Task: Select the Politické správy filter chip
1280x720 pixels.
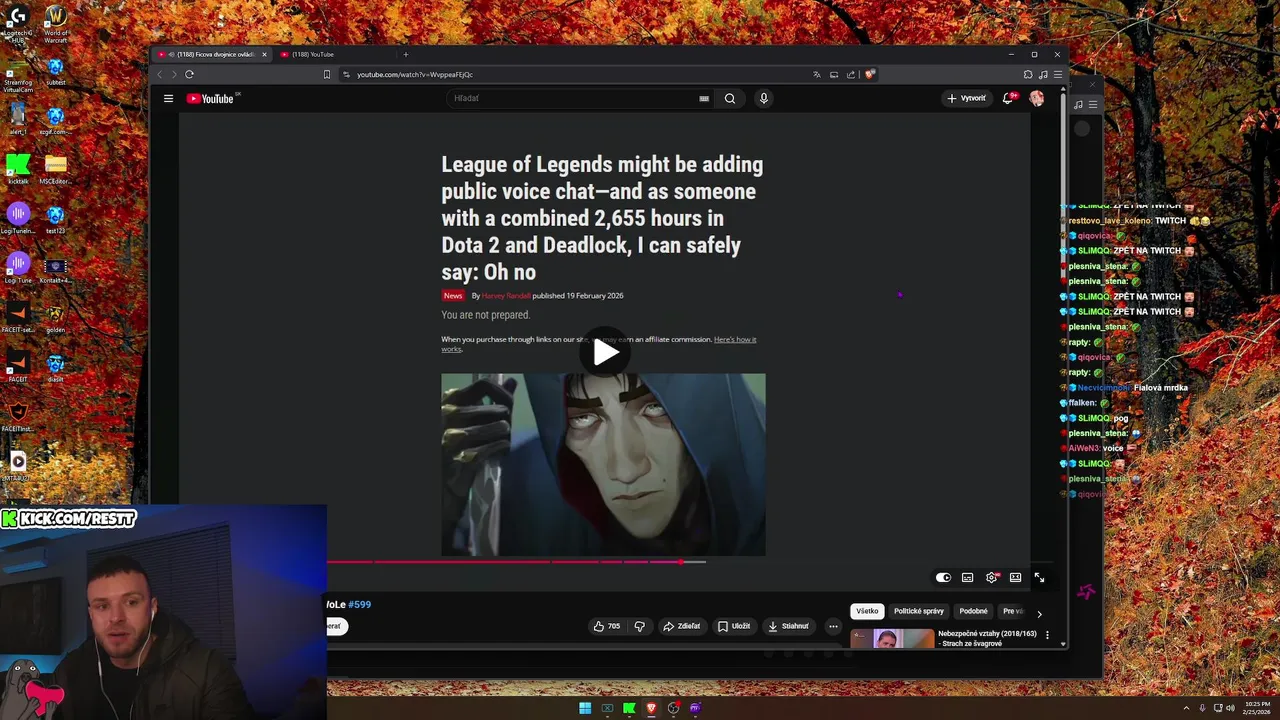Action: 919,611
